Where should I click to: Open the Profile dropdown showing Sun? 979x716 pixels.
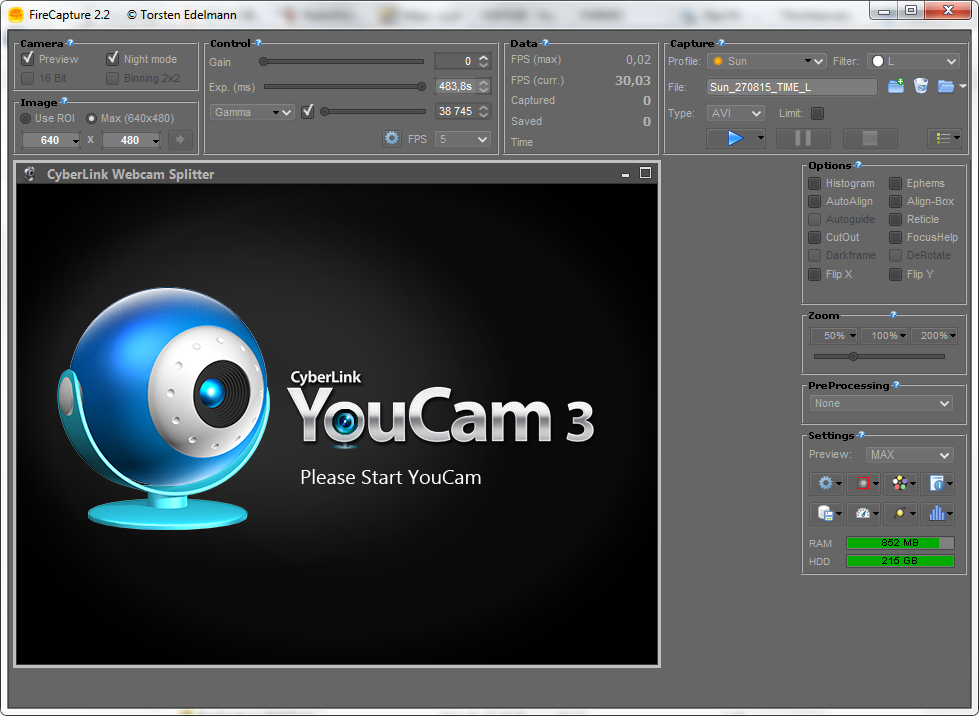[x=766, y=61]
